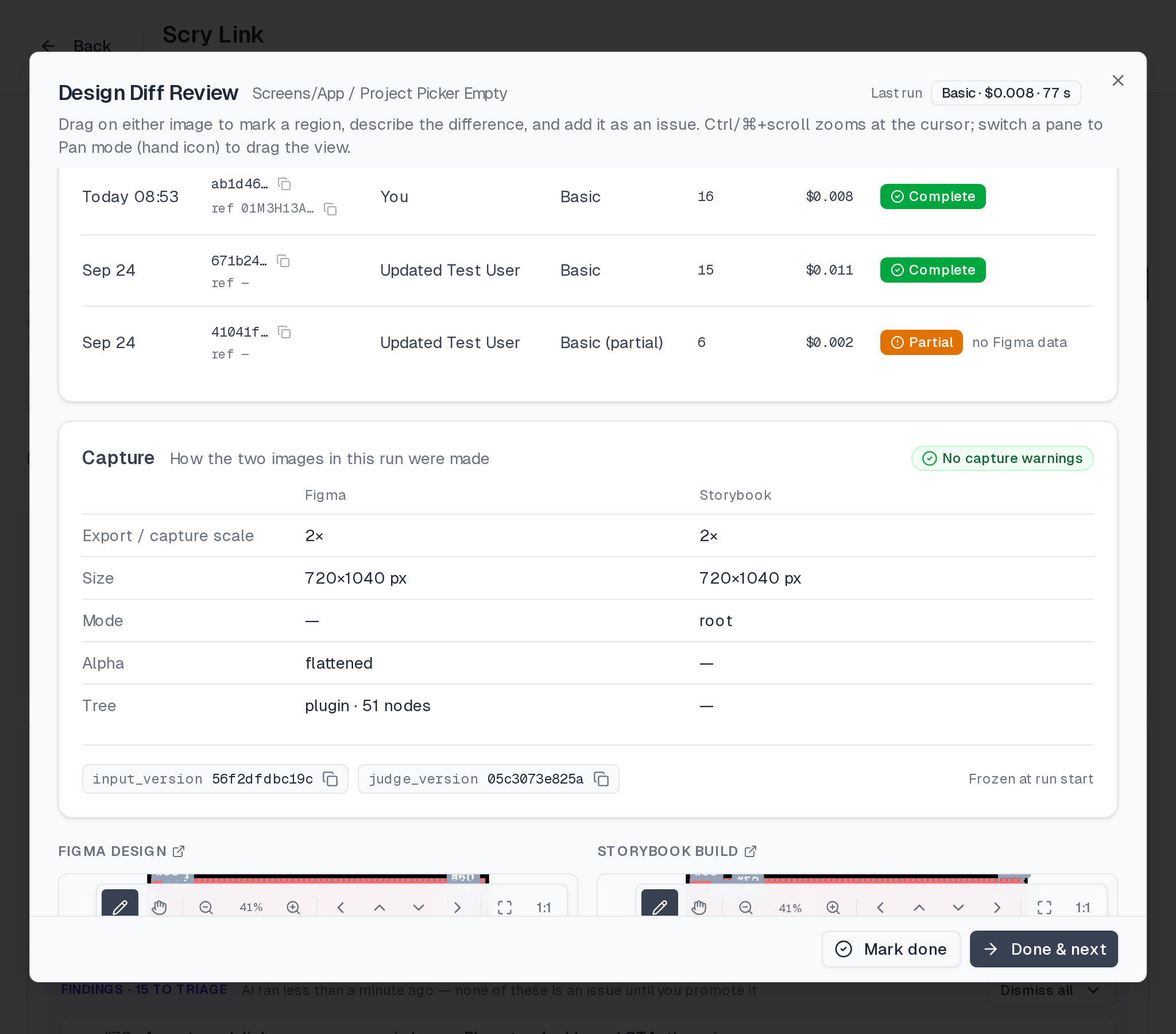Open Storybook Build in external link
Screen dimensions: 1176x1034
(751, 851)
